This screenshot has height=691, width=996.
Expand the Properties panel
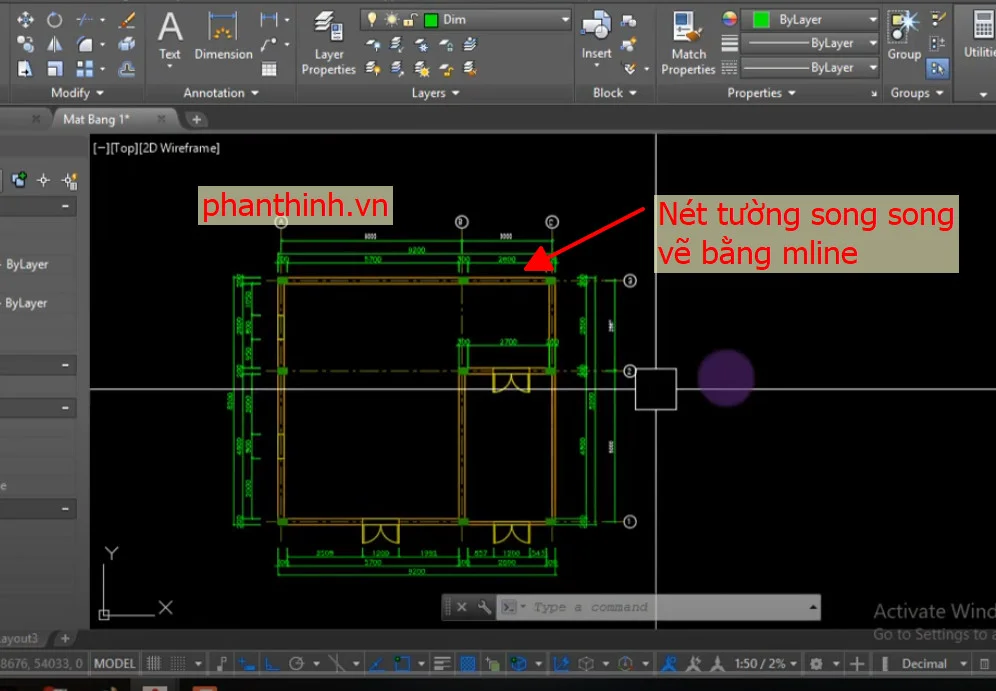tap(761, 93)
